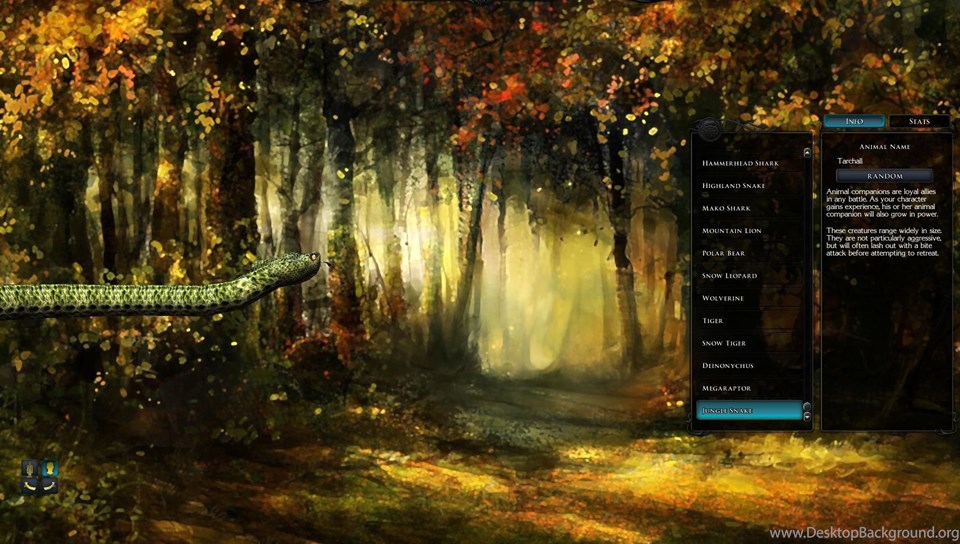960x544 pixels.
Task: Select Hammerhead Shark from the animal list
Action: 749,163
